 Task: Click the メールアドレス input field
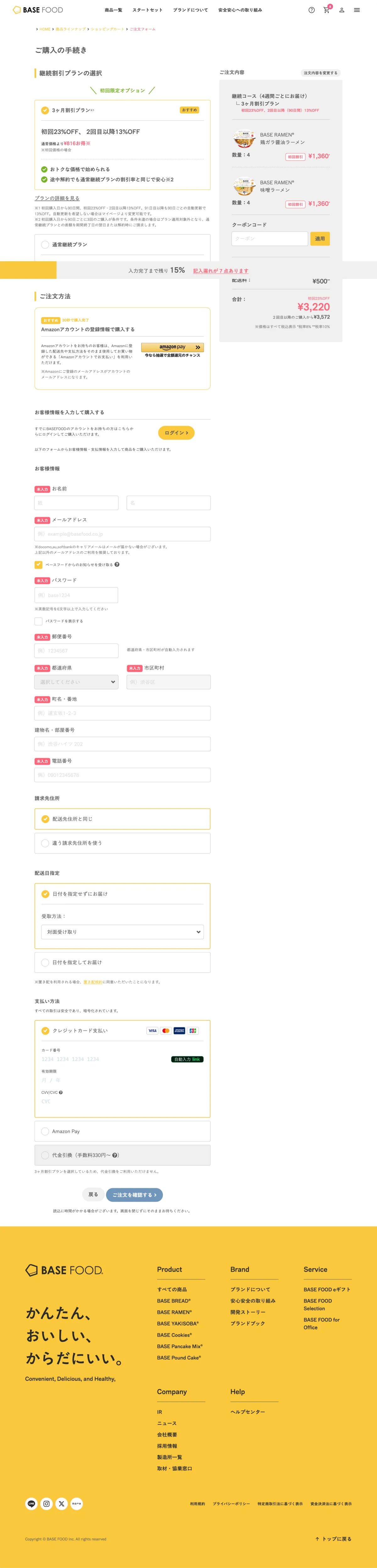click(122, 534)
